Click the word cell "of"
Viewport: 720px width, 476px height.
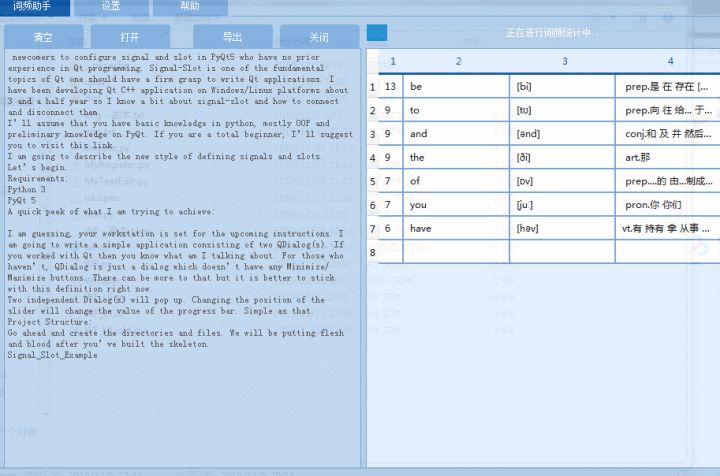point(456,181)
